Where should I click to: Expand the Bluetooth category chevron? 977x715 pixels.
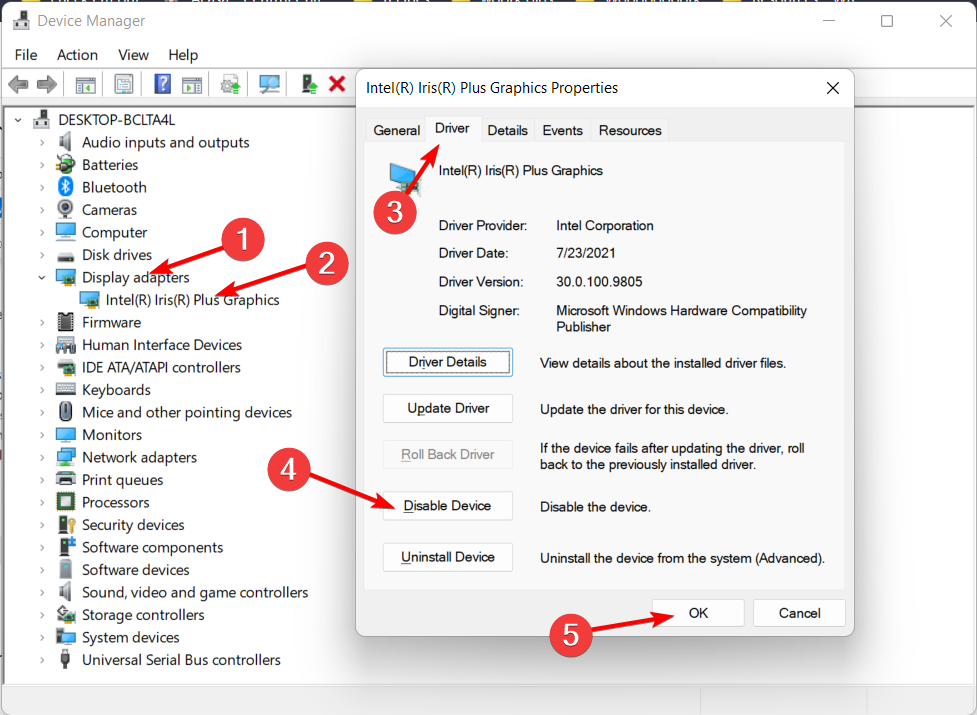pyautogui.click(x=42, y=187)
